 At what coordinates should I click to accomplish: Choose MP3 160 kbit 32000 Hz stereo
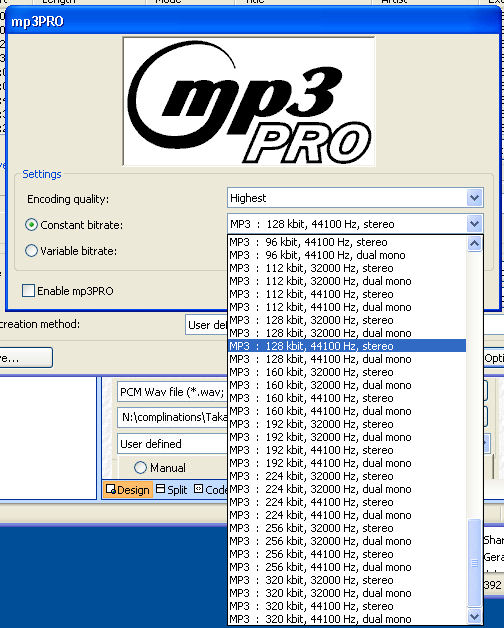[x=347, y=372]
